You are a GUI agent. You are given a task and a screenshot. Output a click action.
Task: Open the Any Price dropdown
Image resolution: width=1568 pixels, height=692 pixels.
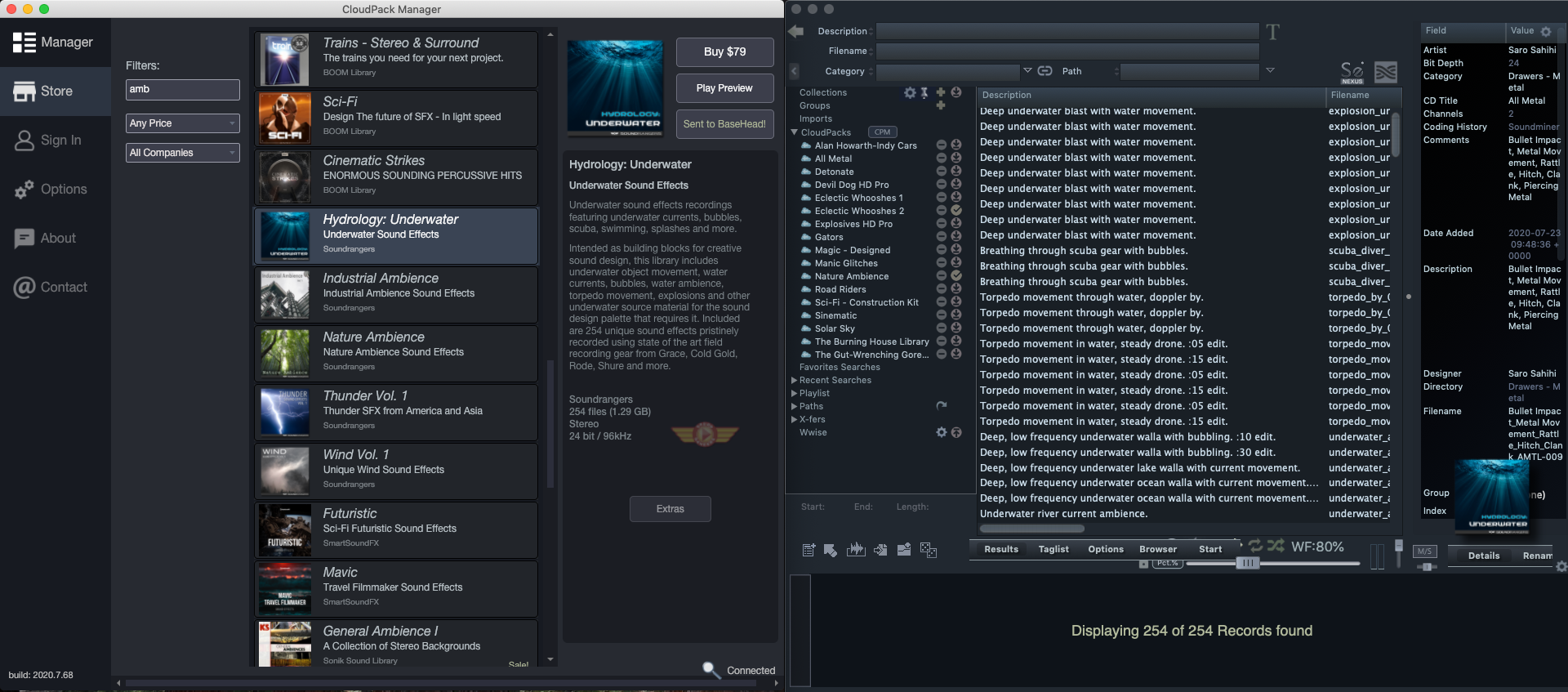(183, 123)
